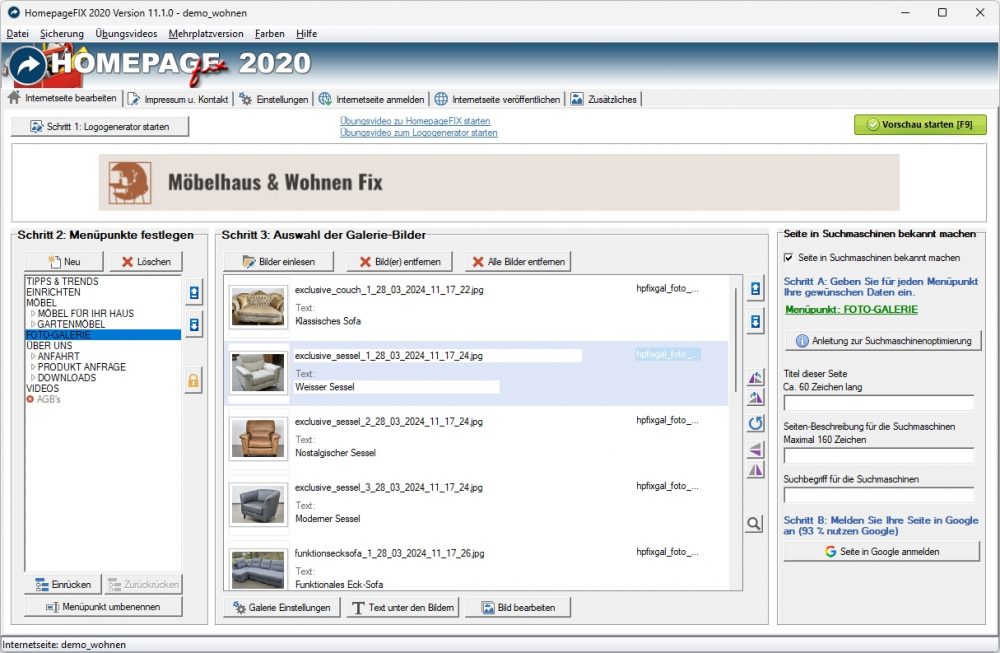Click the Google G logo icon
The image size is (1000, 653).
point(830,552)
